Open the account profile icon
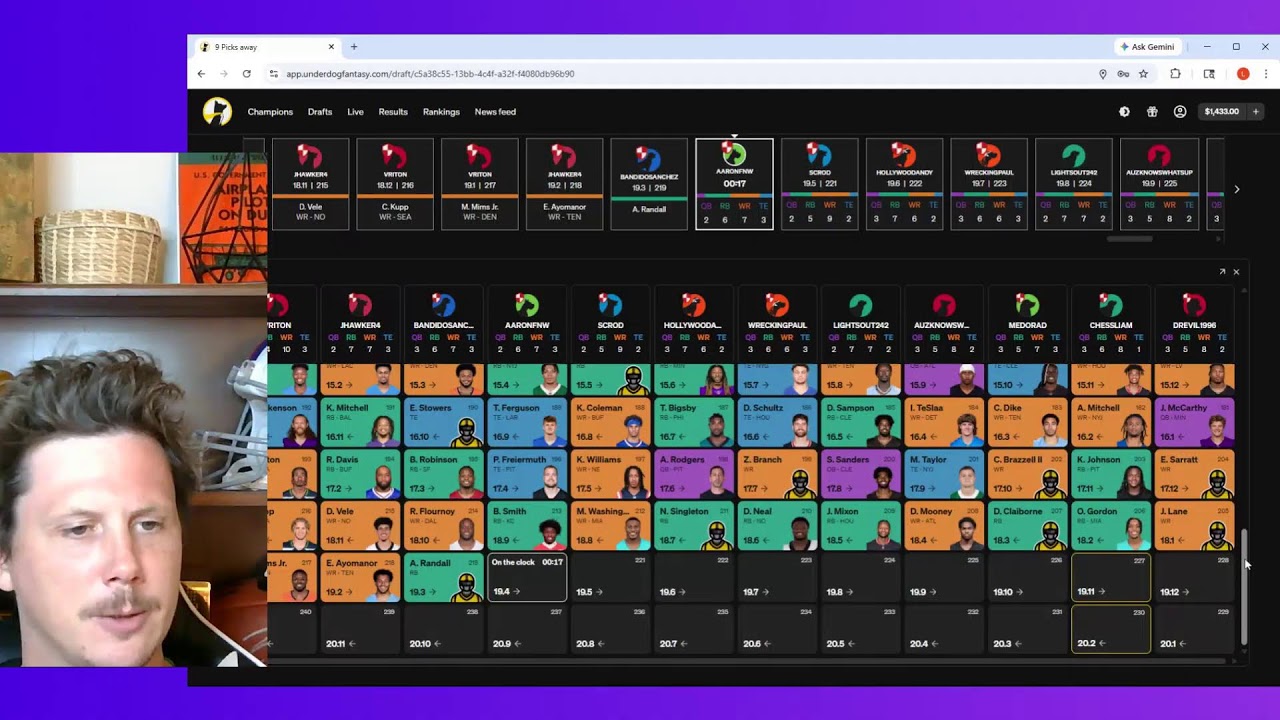 1180,112
